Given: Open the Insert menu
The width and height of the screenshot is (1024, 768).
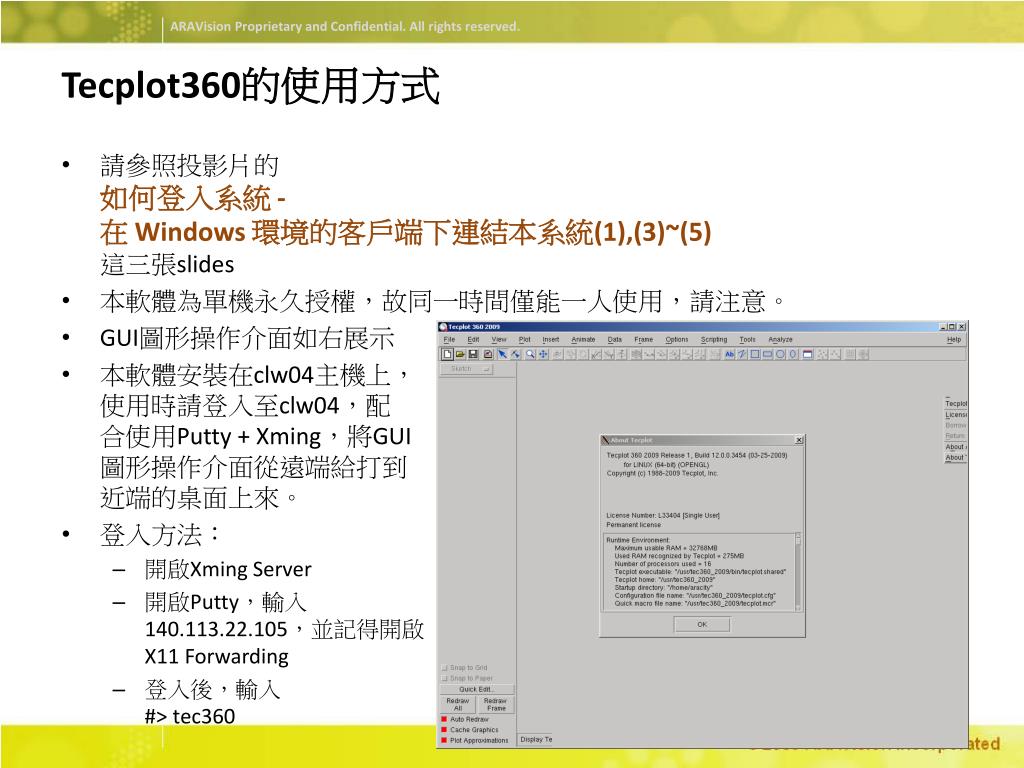Looking at the screenshot, I should pos(551,340).
